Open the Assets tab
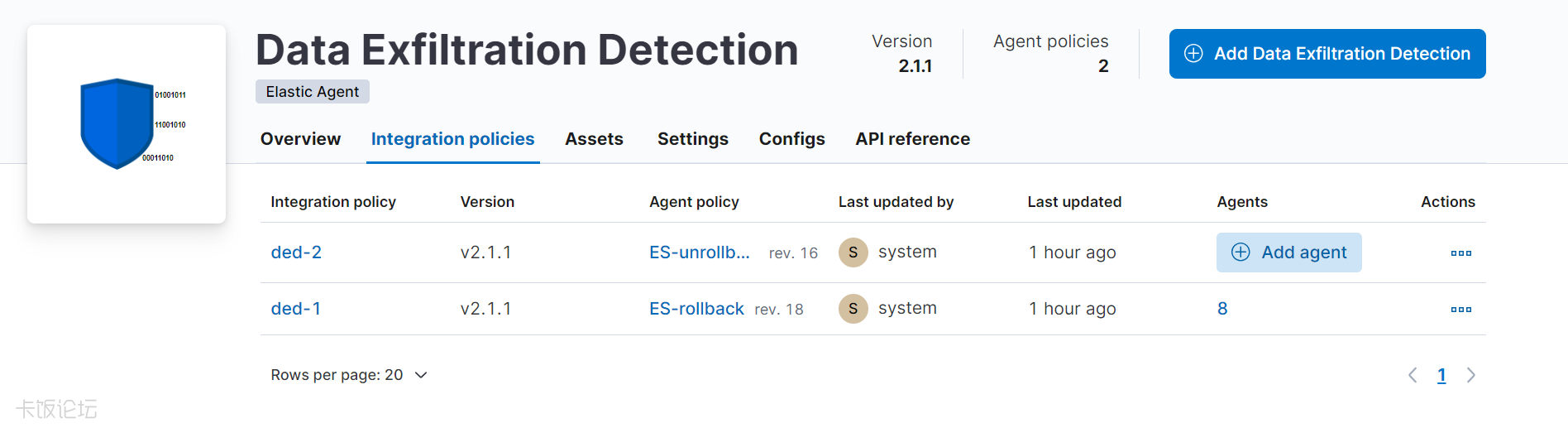The height and width of the screenshot is (428, 1568). [x=594, y=139]
